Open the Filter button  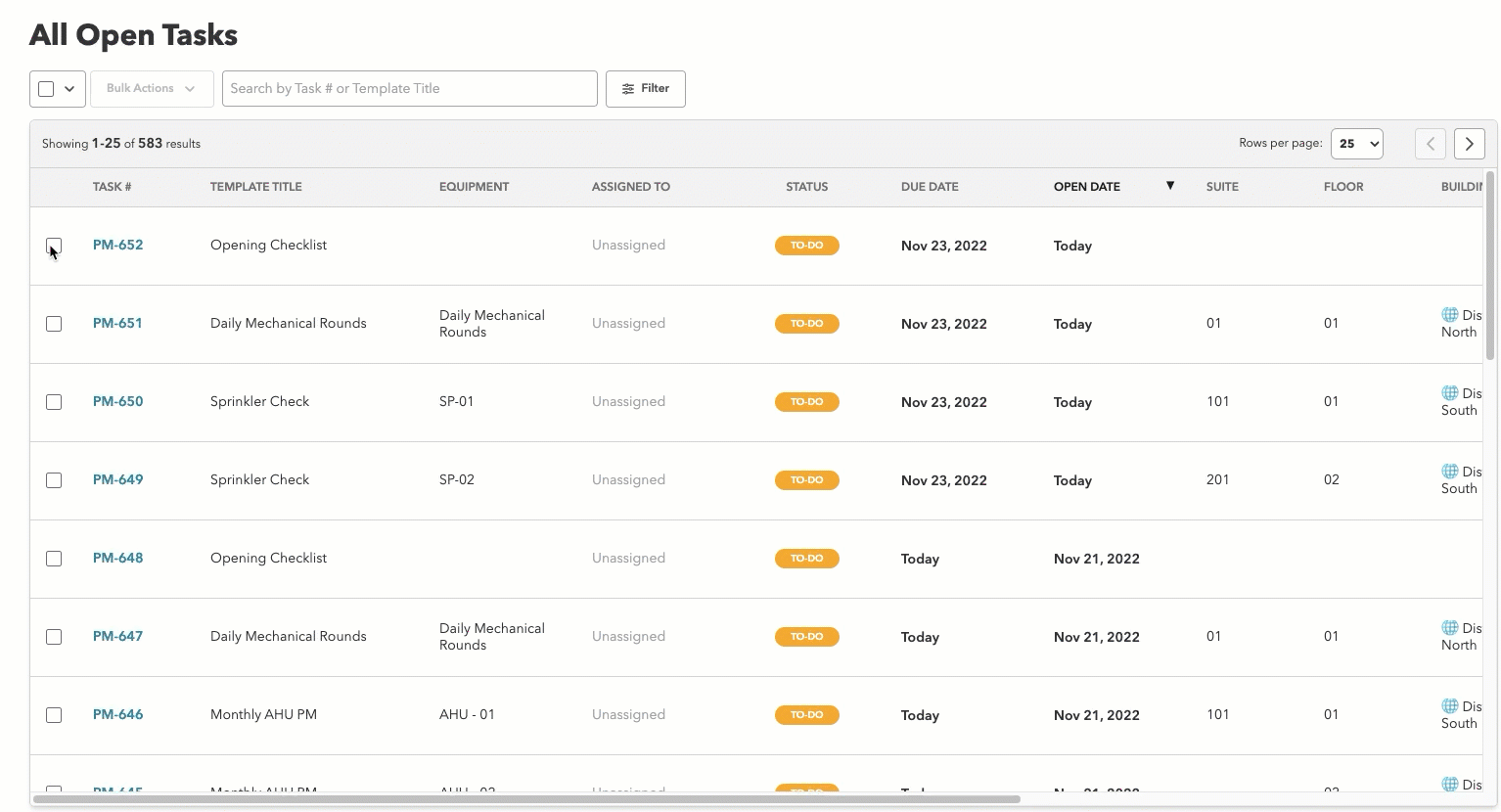click(x=645, y=89)
